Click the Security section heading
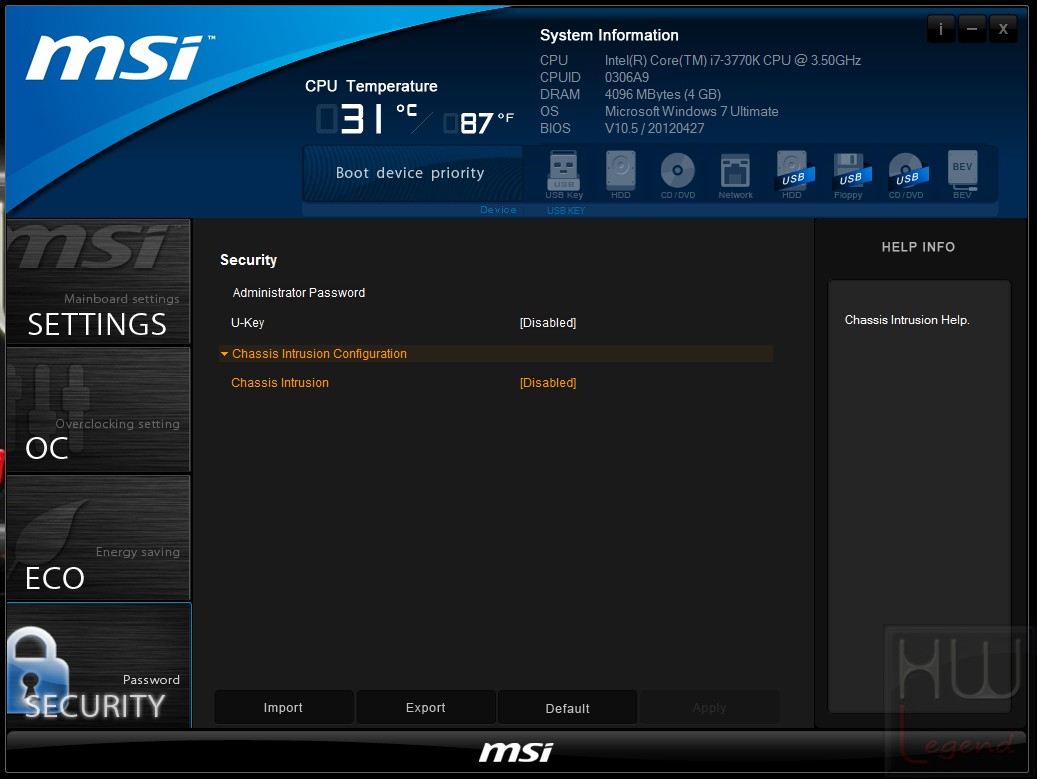This screenshot has width=1037, height=779. tap(248, 260)
